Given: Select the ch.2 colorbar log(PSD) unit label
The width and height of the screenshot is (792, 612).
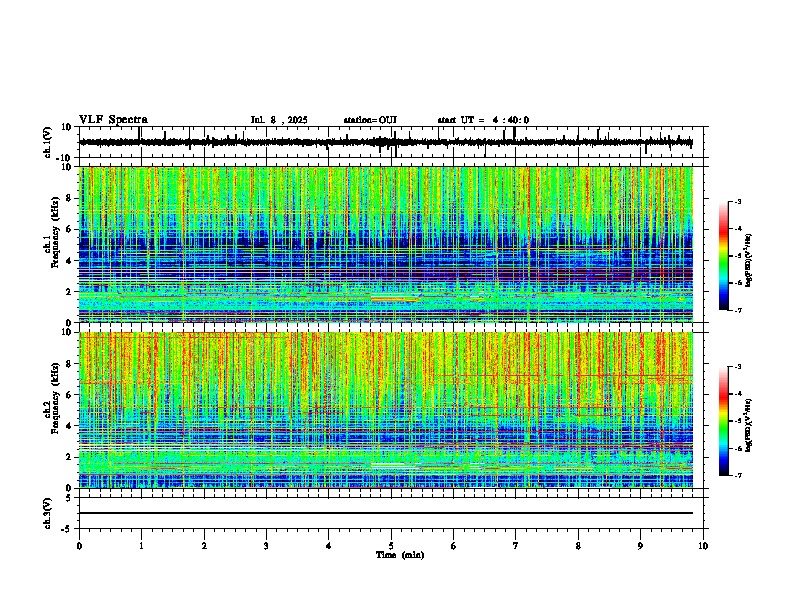Looking at the screenshot, I should click(x=749, y=425).
